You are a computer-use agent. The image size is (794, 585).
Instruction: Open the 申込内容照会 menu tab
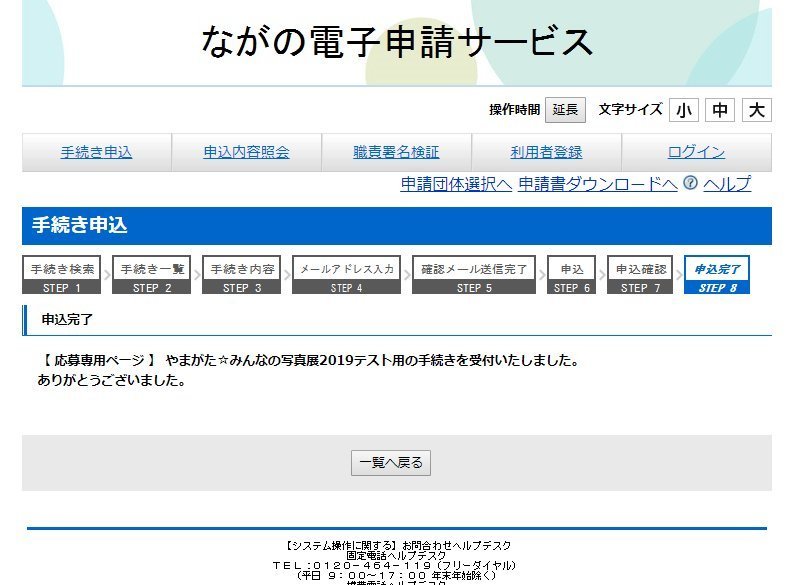(x=247, y=152)
